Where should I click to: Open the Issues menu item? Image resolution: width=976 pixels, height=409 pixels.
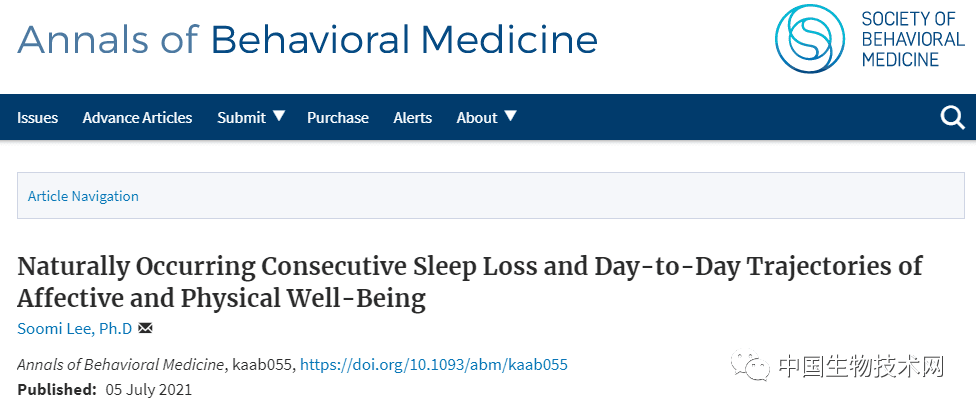click(37, 118)
